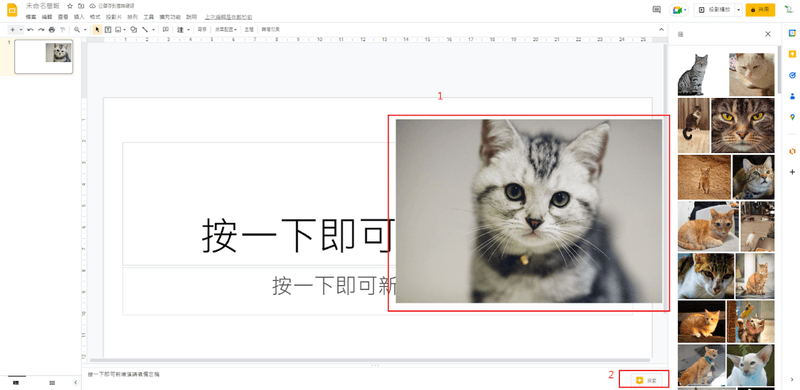Click the presentation title 未命名簡報
The height and width of the screenshot is (390, 800).
coord(43,6)
